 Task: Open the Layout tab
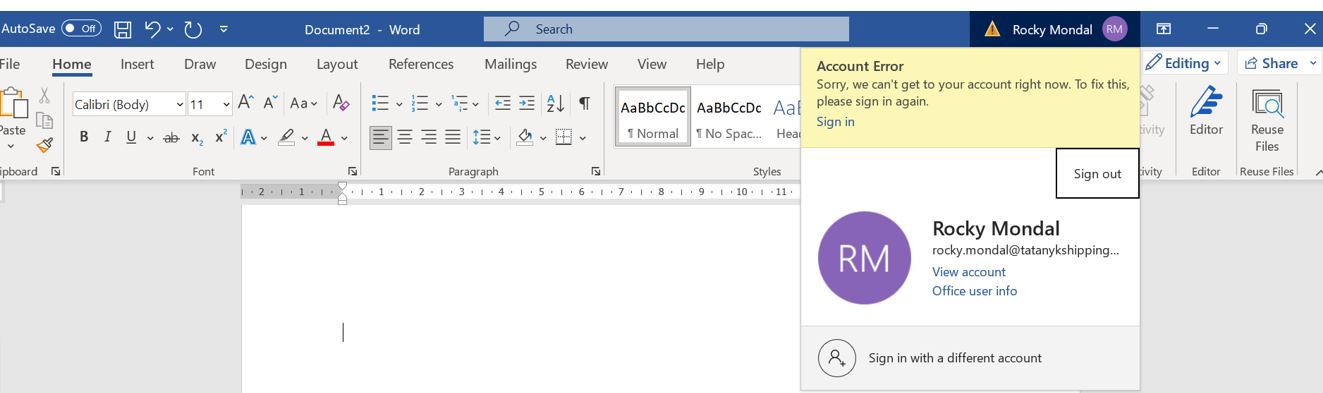(x=337, y=64)
